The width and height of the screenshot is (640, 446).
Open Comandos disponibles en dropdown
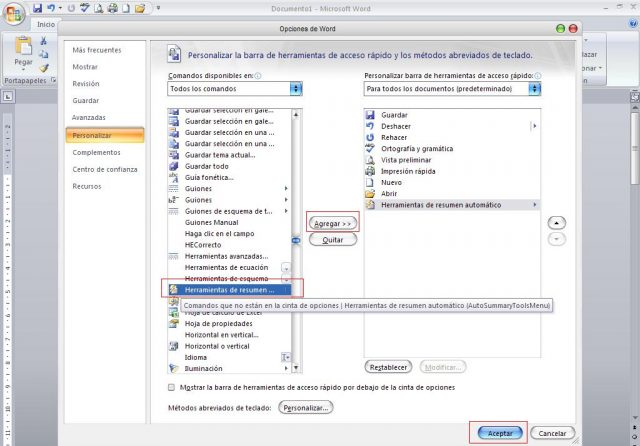(235, 89)
